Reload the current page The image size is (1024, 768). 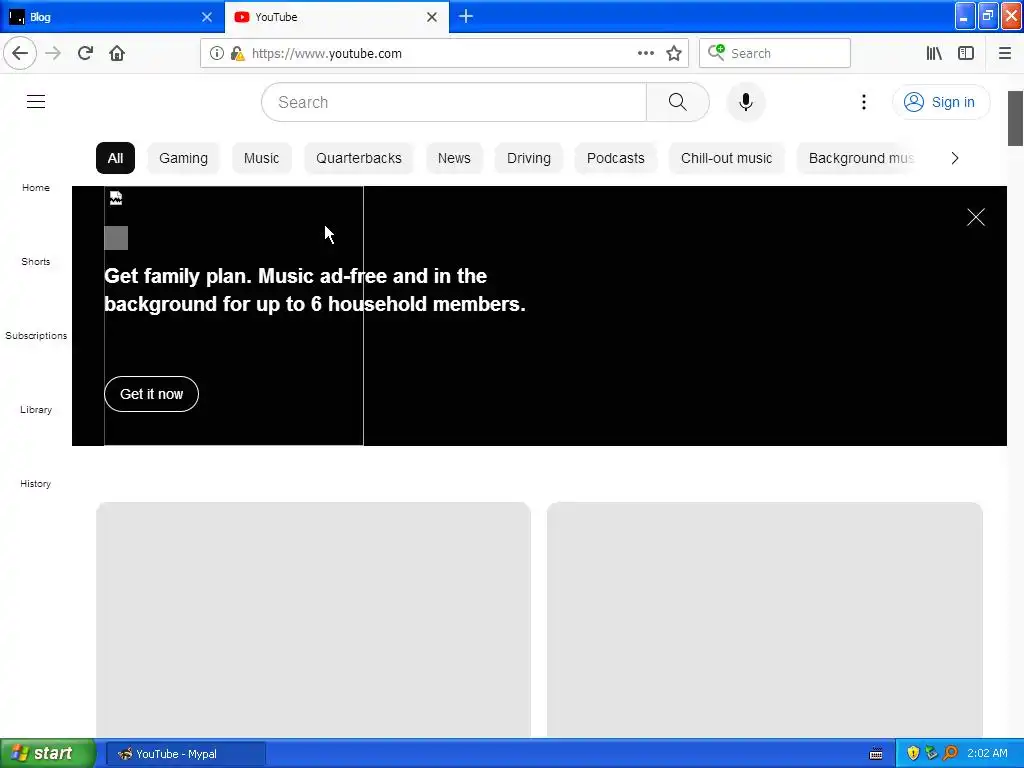tap(85, 53)
